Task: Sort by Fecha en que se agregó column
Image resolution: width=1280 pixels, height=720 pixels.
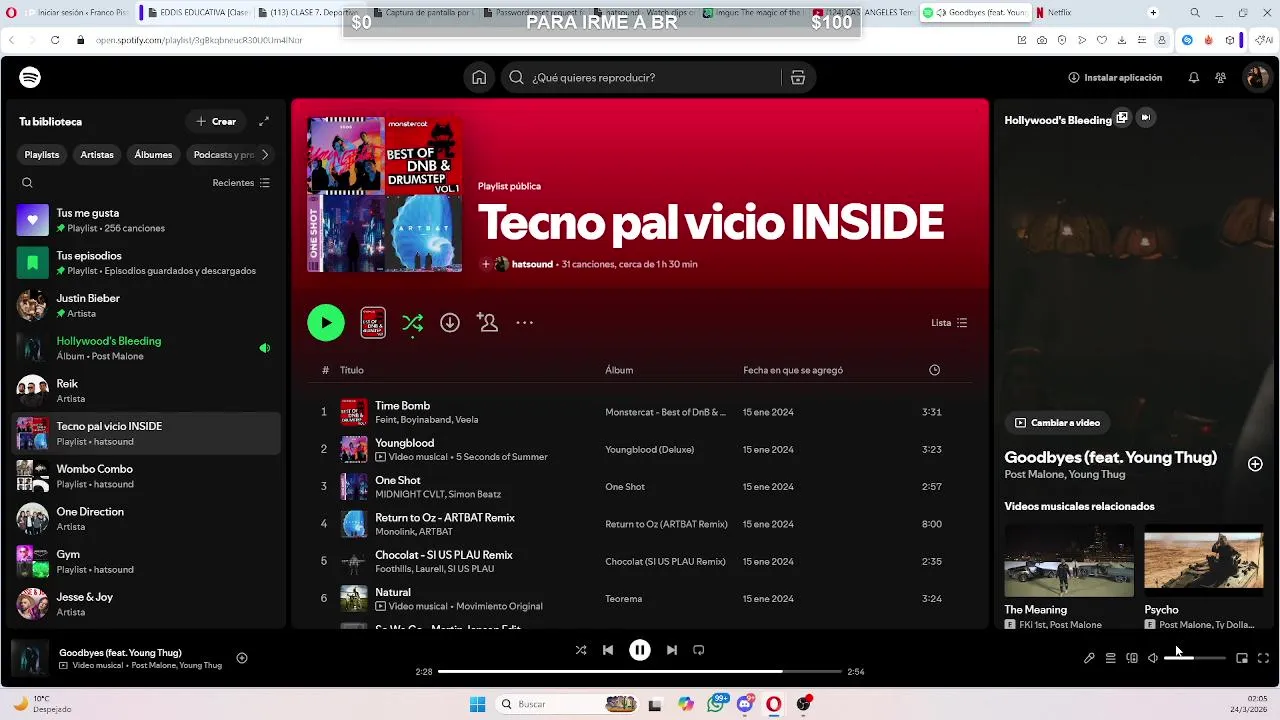Action: 793,370
